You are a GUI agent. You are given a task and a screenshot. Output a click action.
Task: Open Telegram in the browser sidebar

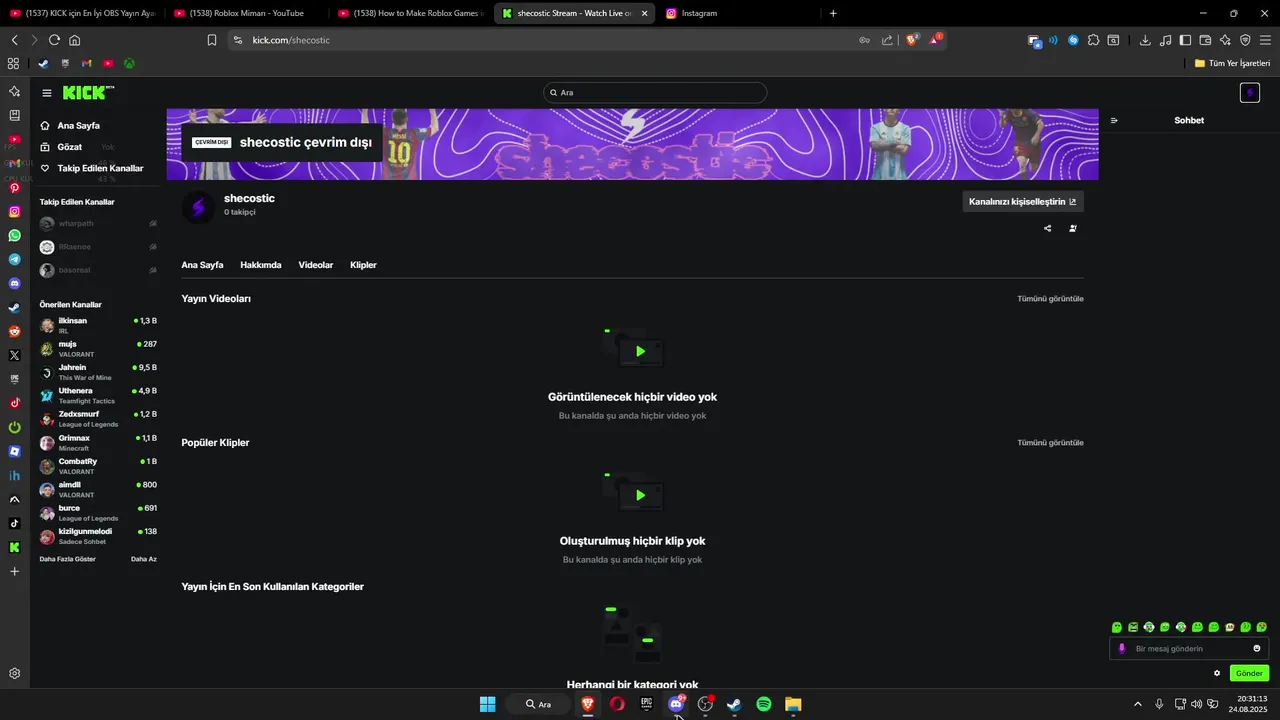pos(14,260)
